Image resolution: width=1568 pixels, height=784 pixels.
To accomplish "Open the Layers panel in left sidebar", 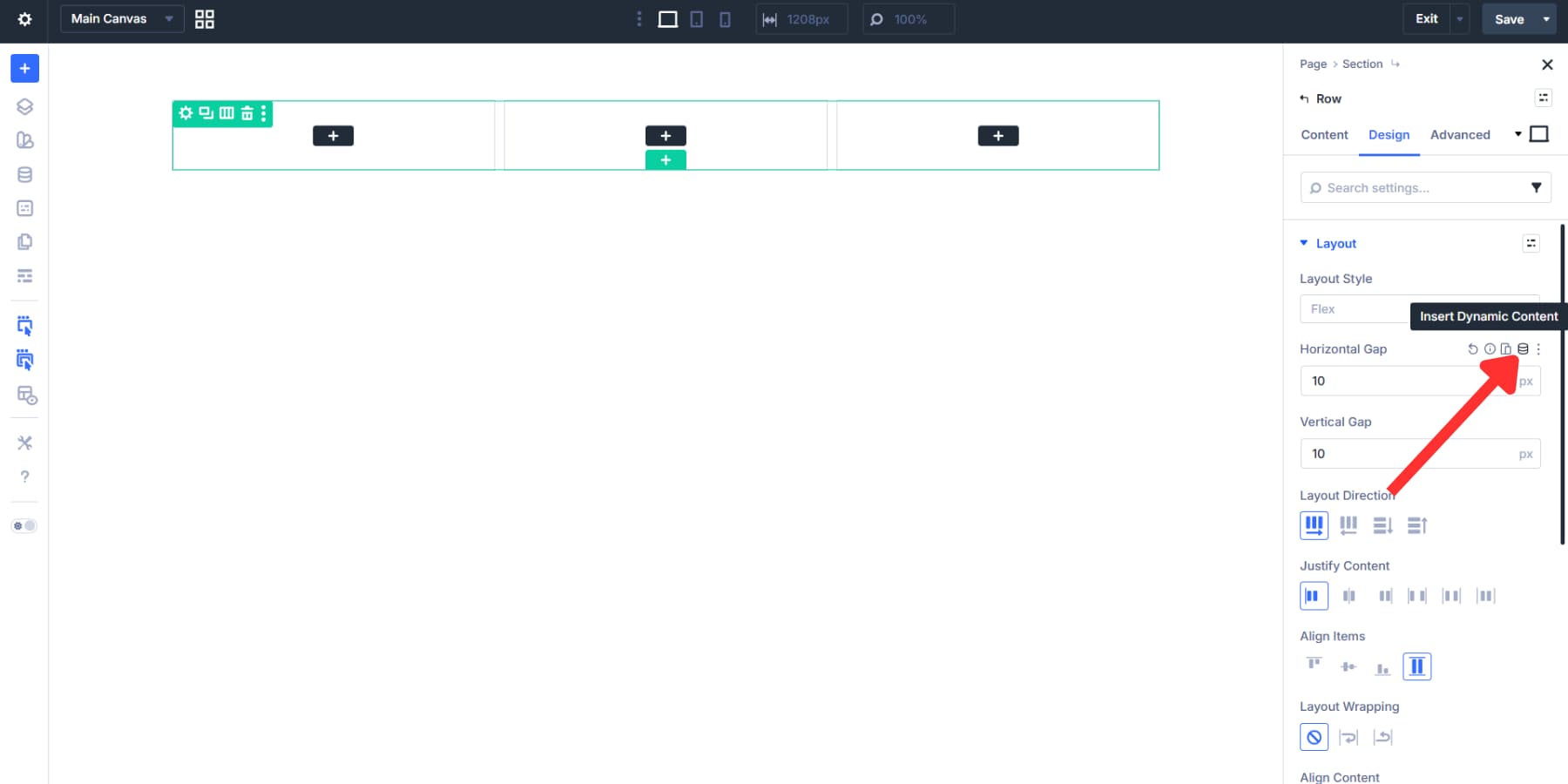I will coord(24,106).
